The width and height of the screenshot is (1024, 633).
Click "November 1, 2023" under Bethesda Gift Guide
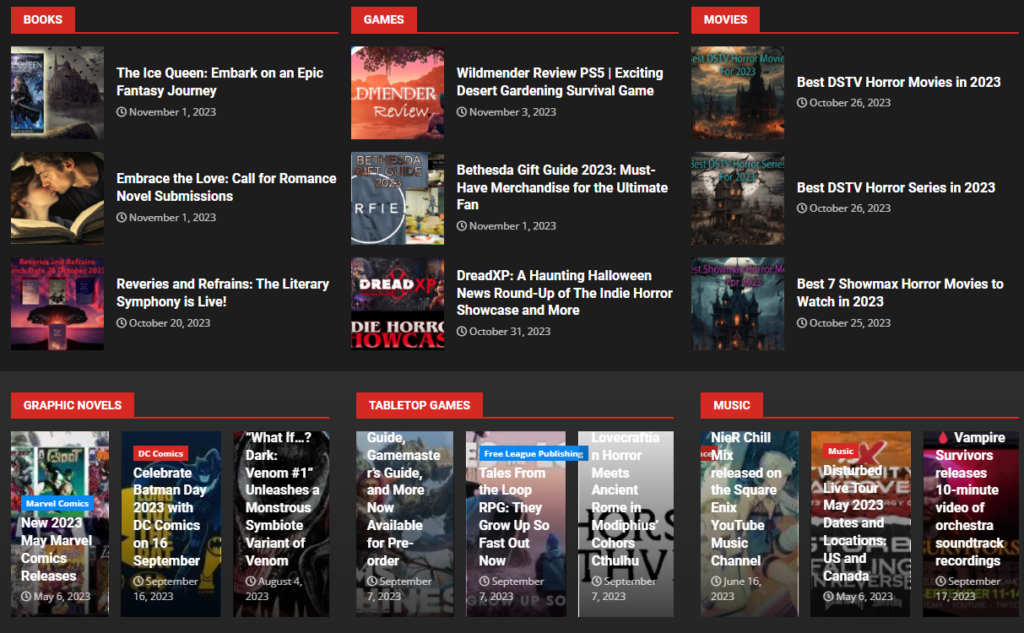[506, 225]
